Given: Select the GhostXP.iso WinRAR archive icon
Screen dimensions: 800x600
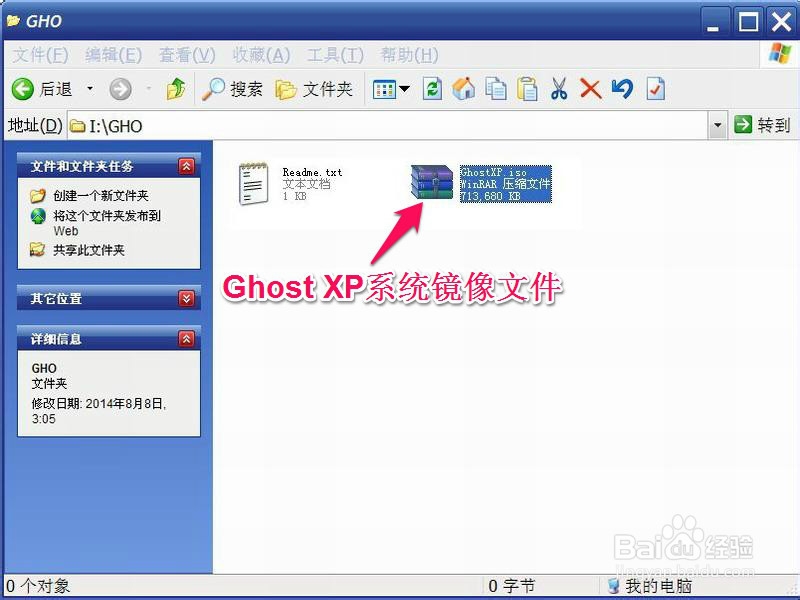Looking at the screenshot, I should pos(432,182).
